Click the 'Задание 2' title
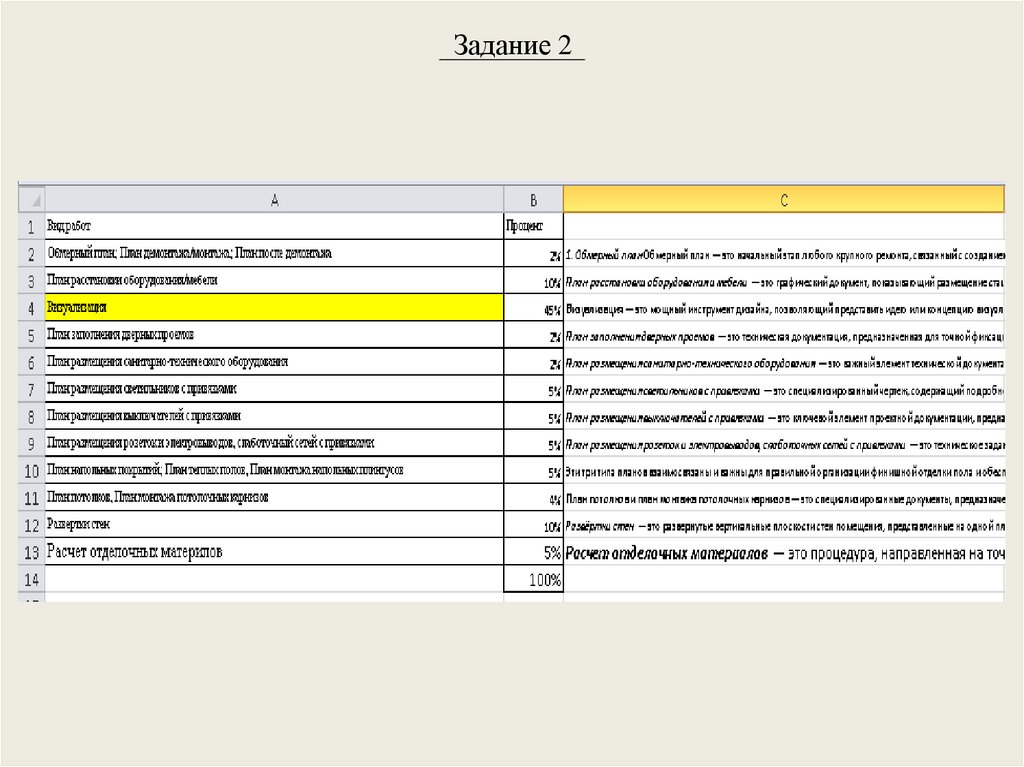1024x767 pixels. 512,45
